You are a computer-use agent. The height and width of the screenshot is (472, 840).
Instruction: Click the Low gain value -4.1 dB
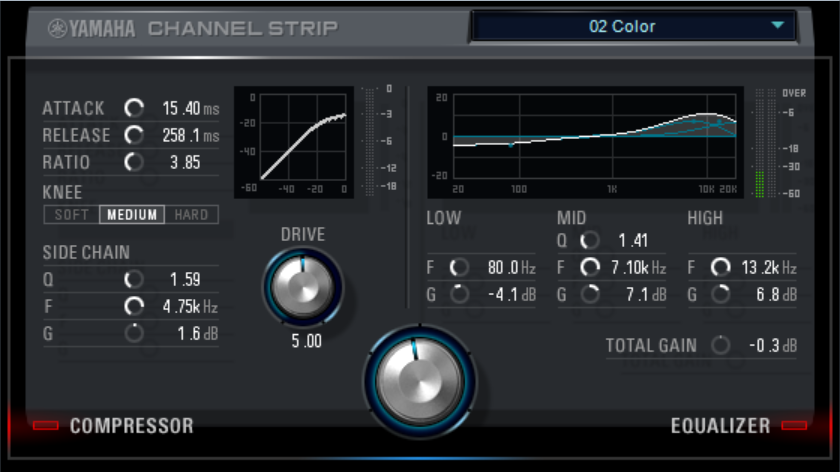(x=512, y=295)
